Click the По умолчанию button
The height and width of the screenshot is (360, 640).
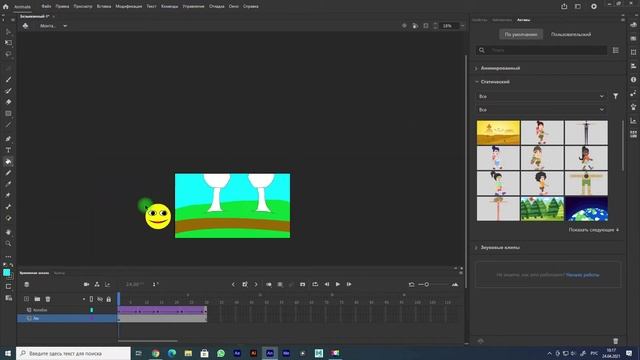pos(521,35)
